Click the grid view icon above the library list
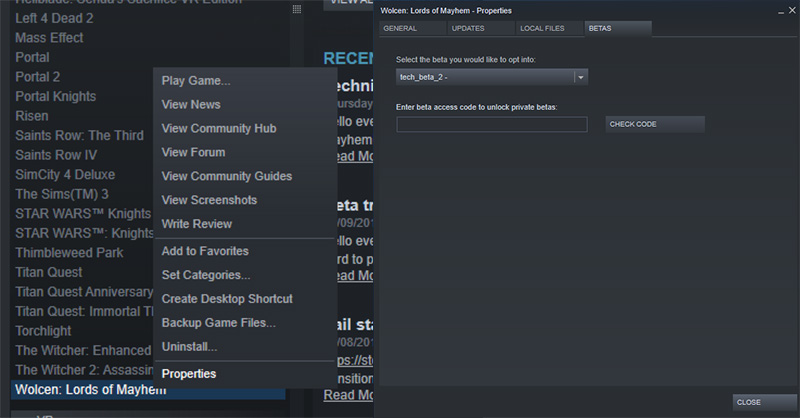Screen dimensions: 800x418 tap(296, 9)
